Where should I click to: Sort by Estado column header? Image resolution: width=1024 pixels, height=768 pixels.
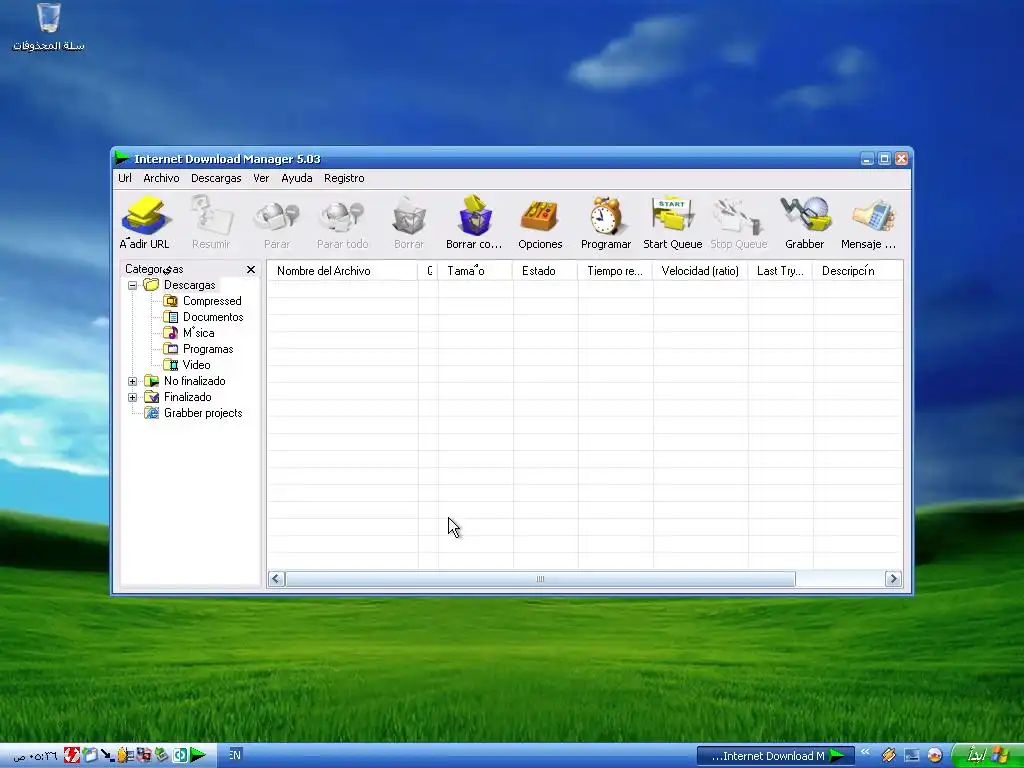(x=545, y=271)
